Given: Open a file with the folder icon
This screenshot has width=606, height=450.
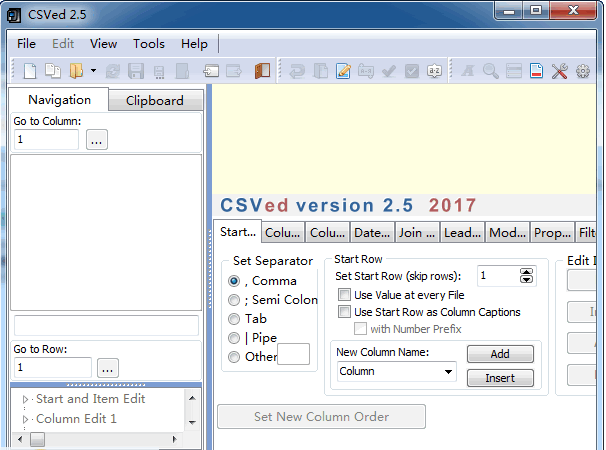Looking at the screenshot, I should [x=76, y=71].
